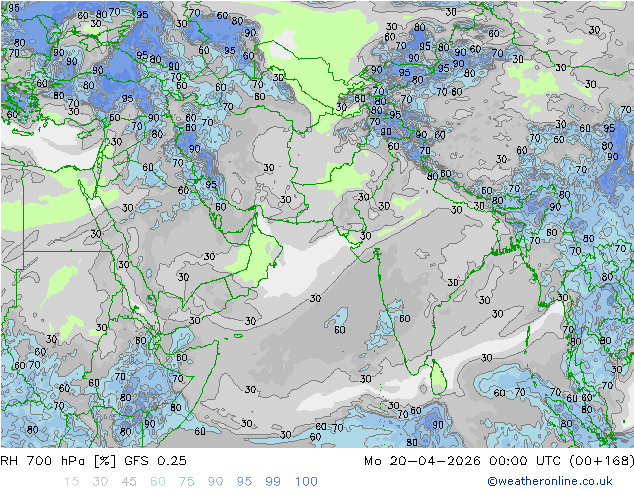Click the blue 90 in the bottom legend
The width and height of the screenshot is (634, 490).
(x=216, y=481)
